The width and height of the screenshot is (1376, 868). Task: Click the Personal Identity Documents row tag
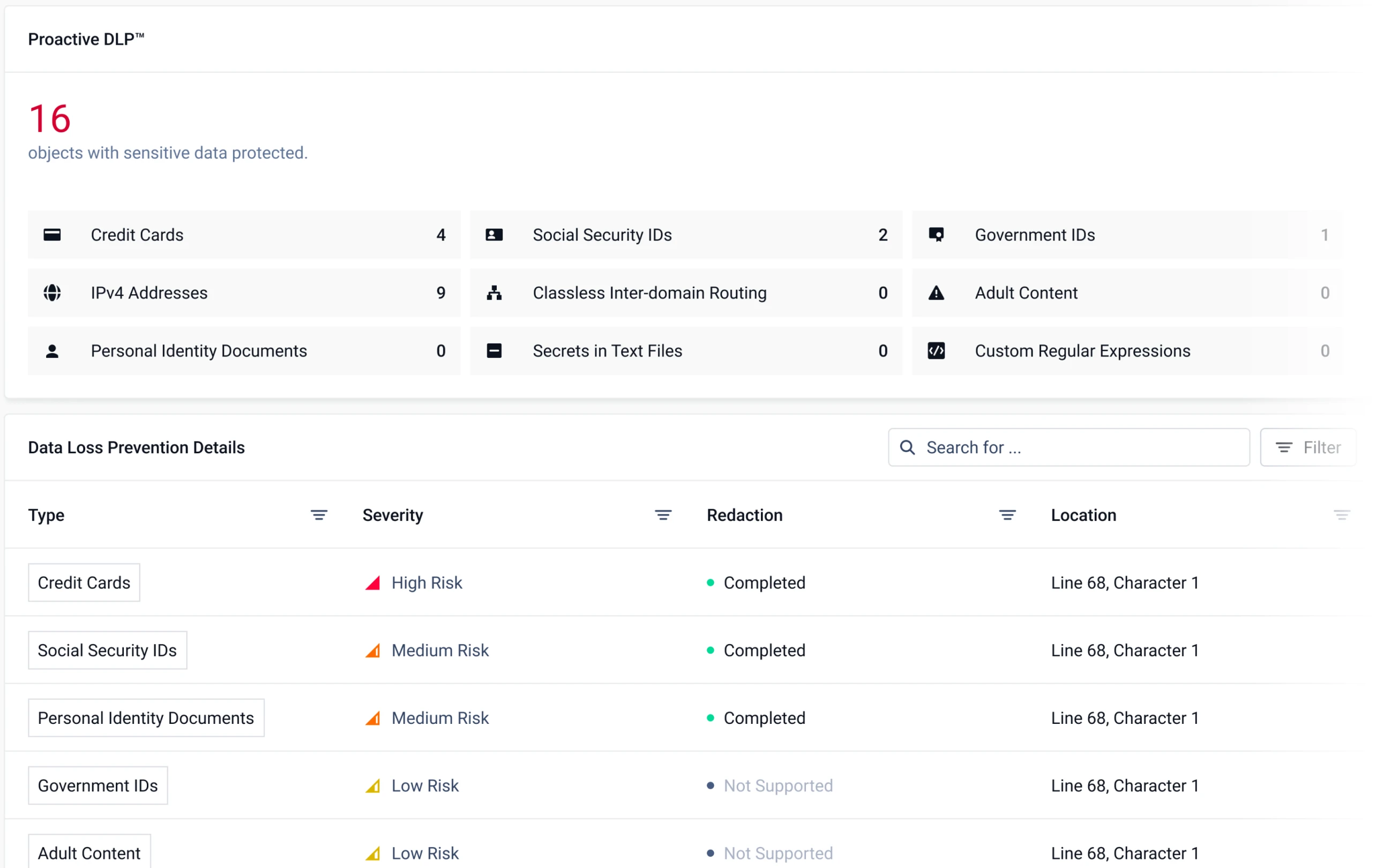click(x=146, y=718)
